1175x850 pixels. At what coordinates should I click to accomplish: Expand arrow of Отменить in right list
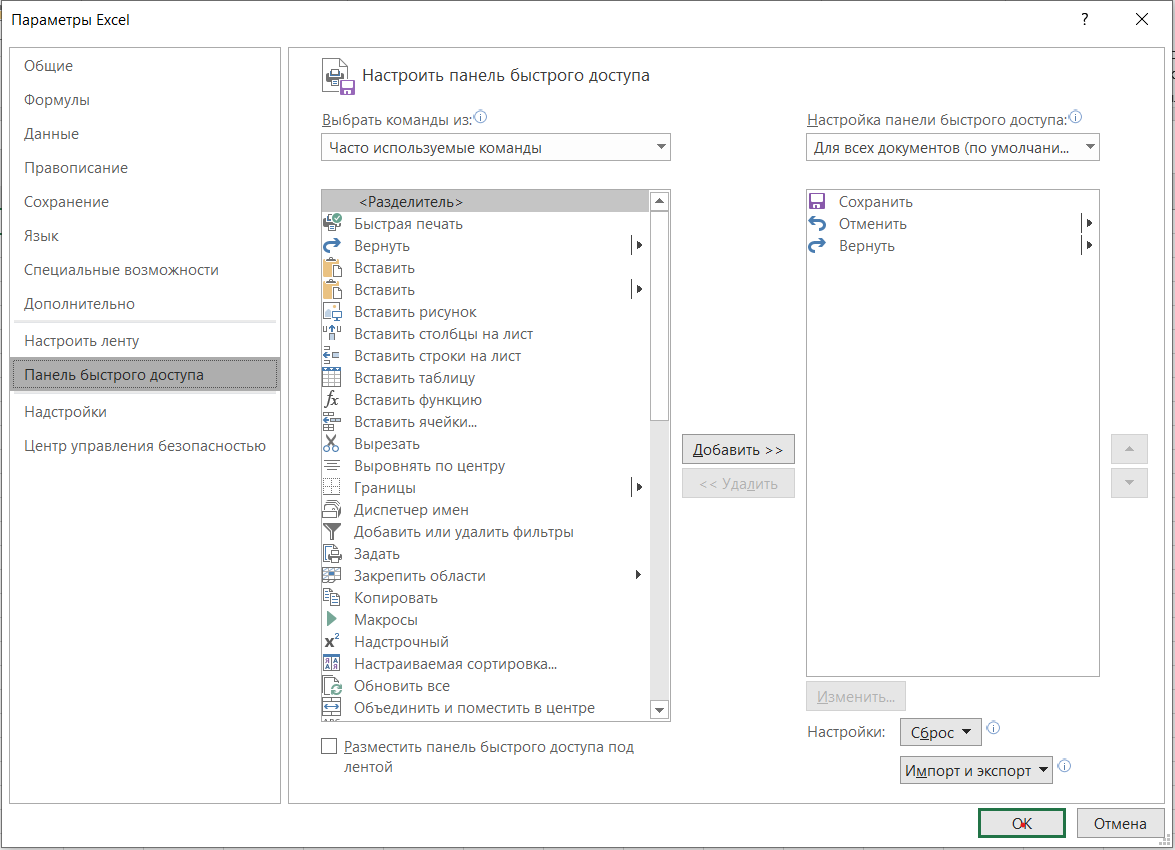1089,223
